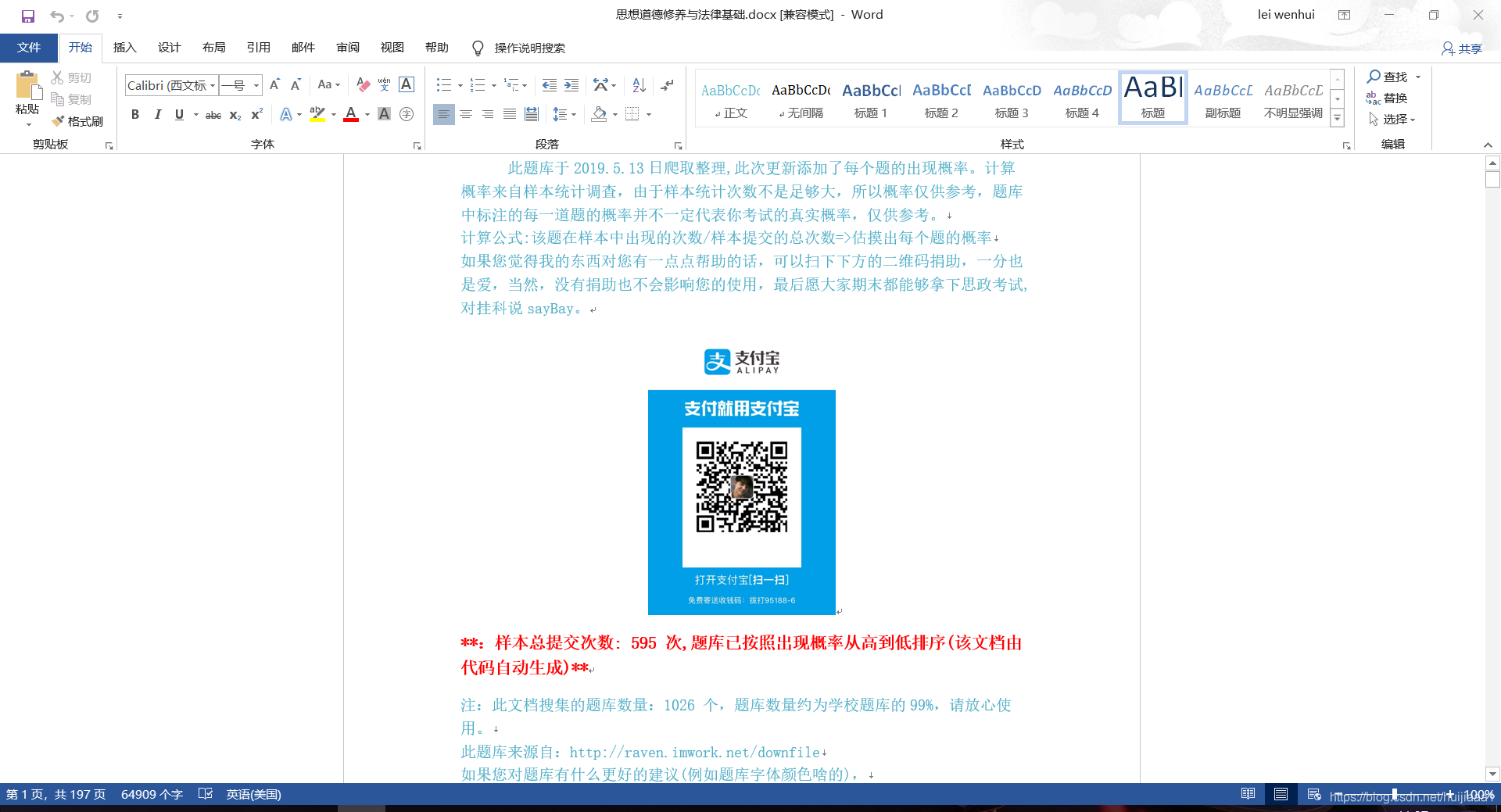Switch to the 设计 tab
Image resolution: width=1501 pixels, height=812 pixels.
coord(169,48)
